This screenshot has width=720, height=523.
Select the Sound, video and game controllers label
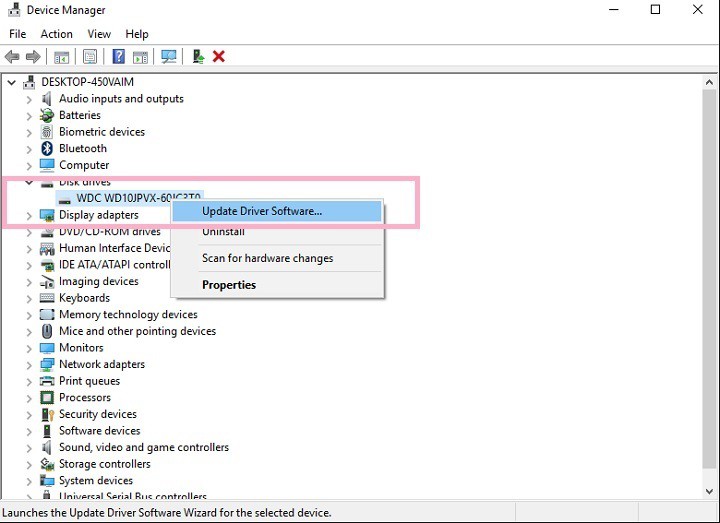(144, 447)
